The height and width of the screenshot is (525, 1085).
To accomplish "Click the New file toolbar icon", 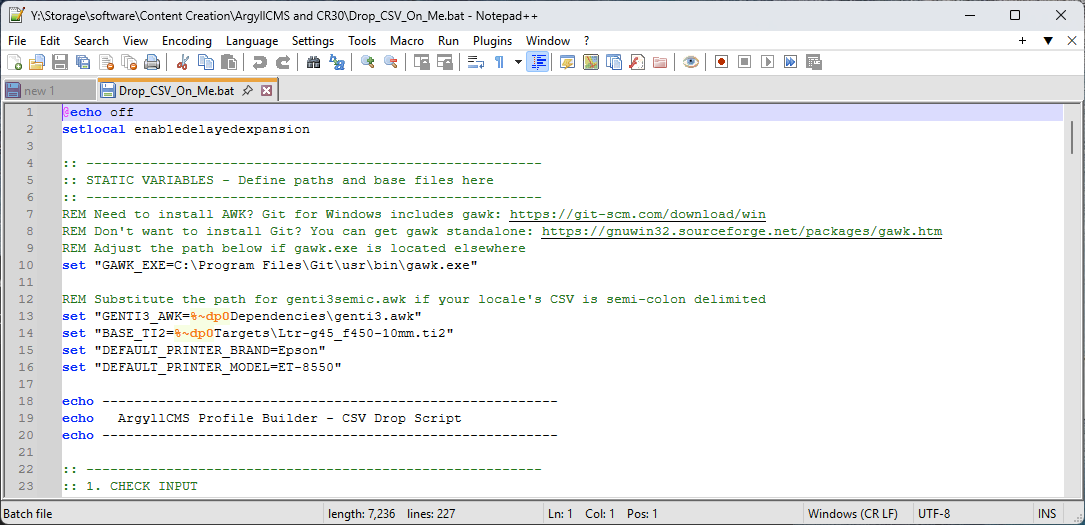I will pos(14,62).
